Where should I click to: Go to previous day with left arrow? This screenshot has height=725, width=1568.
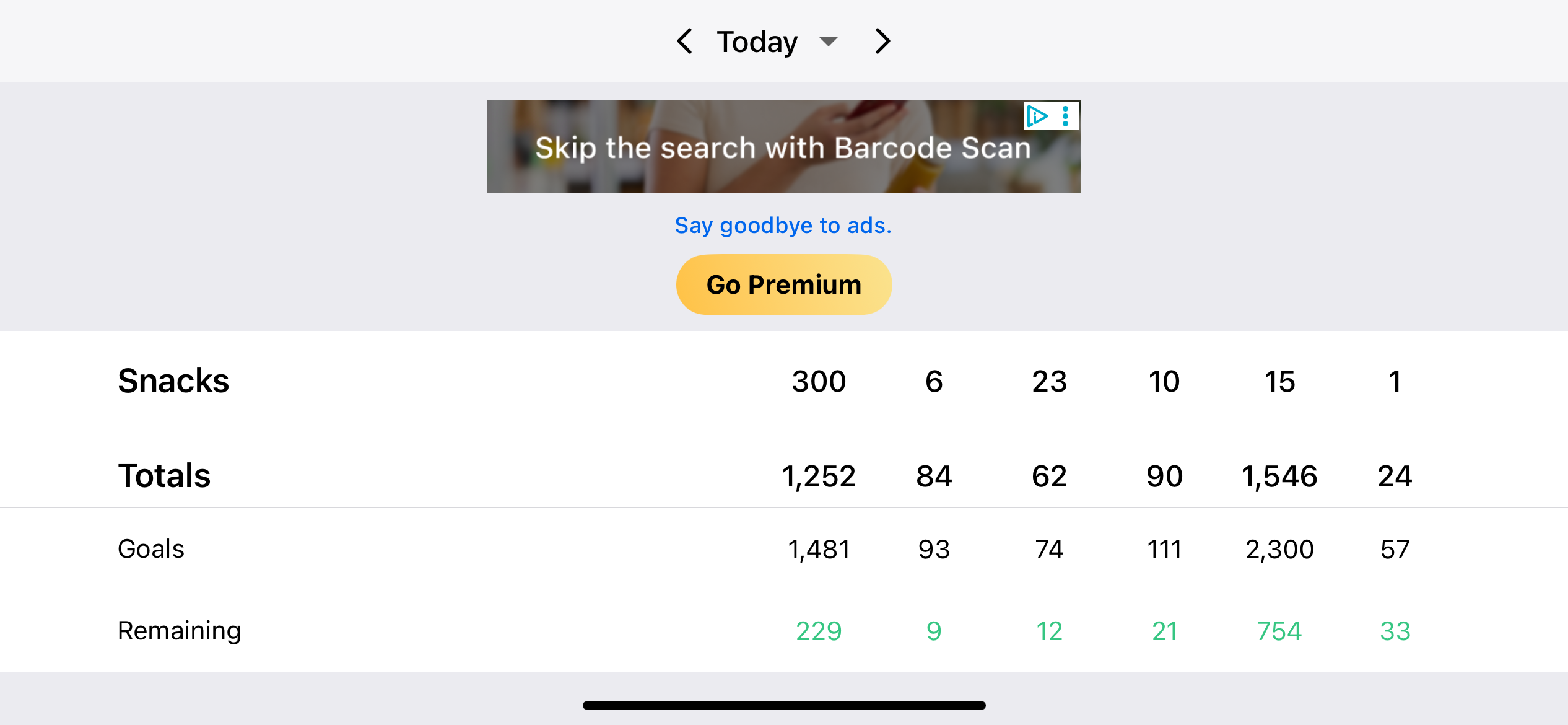pos(685,42)
